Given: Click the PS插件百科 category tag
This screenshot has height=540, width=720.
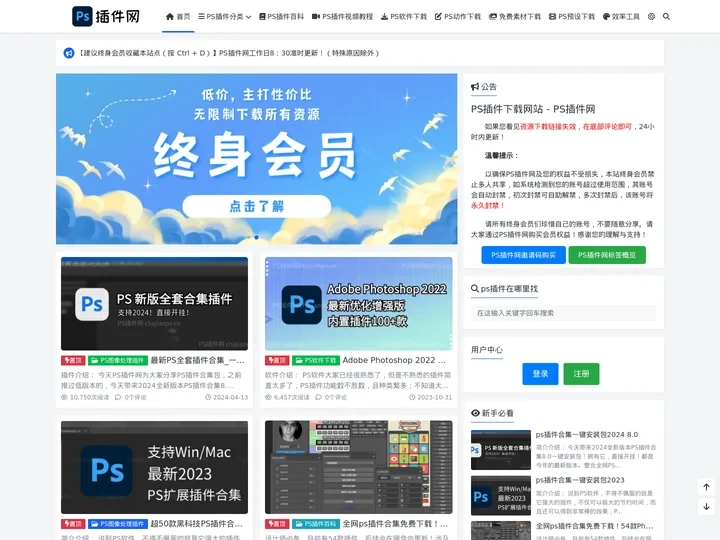Looking at the screenshot, I should click(316, 524).
